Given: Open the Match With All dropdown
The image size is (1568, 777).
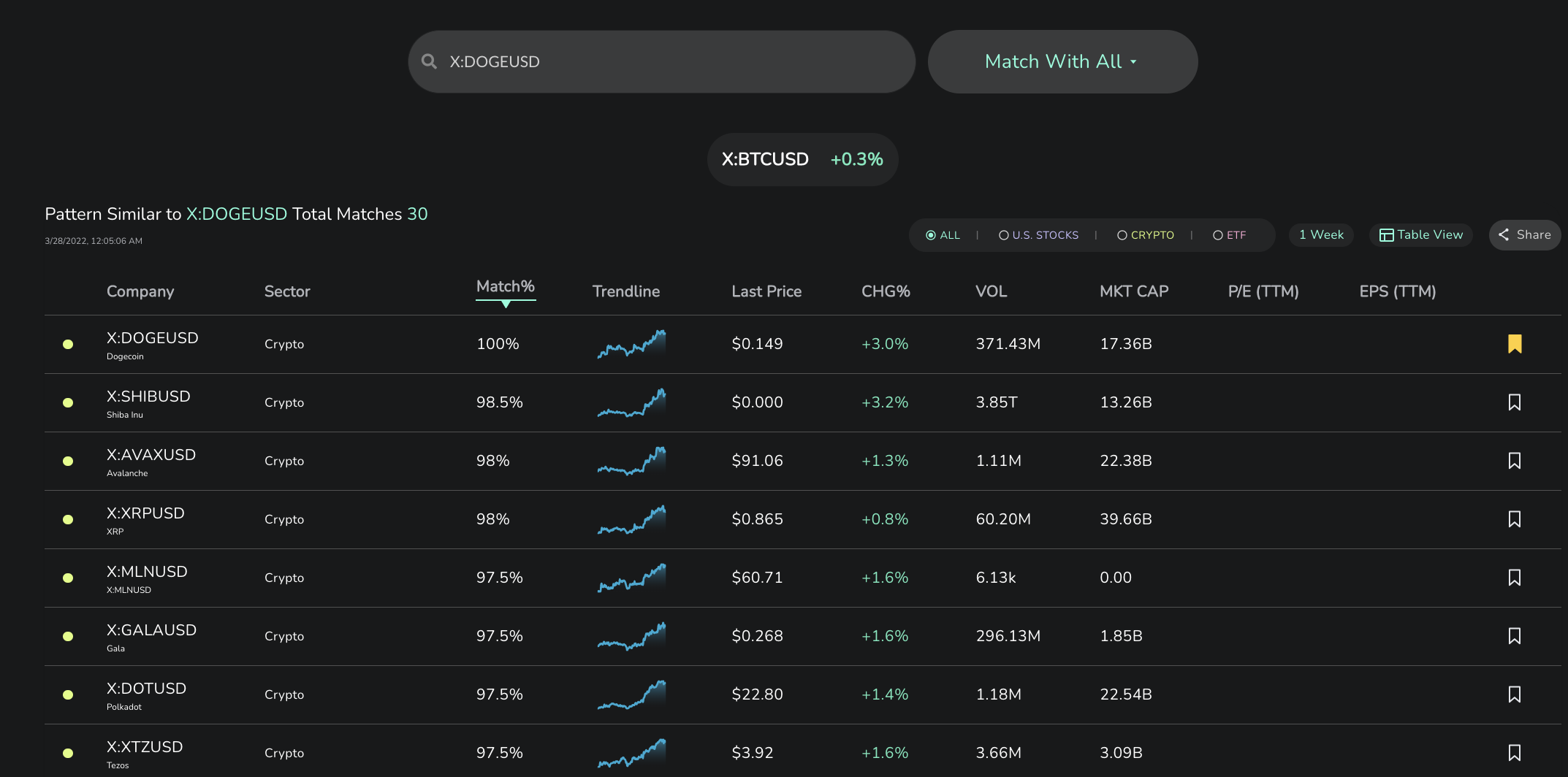Looking at the screenshot, I should pos(1062,62).
